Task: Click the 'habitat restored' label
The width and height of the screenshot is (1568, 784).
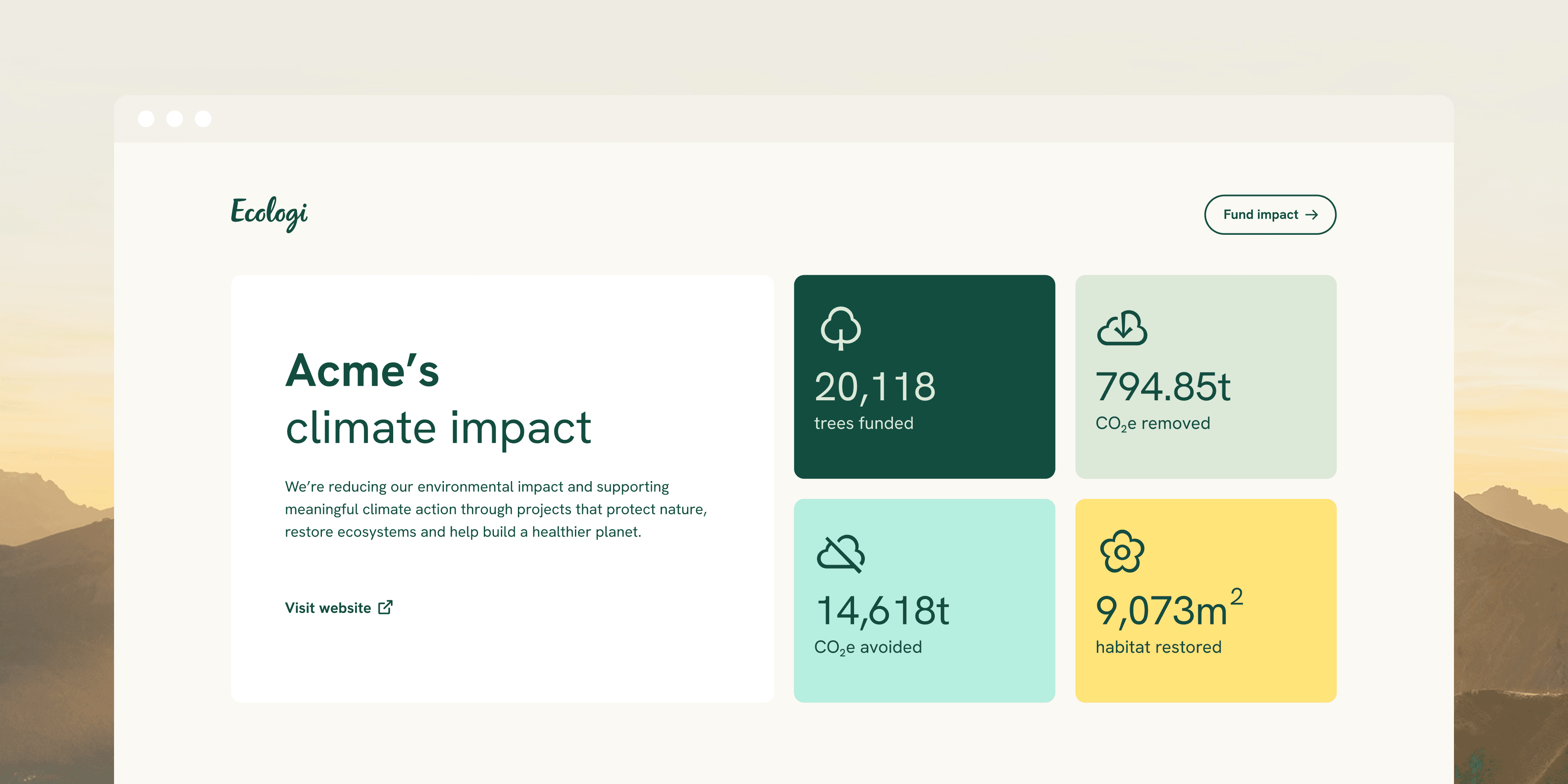Action: coord(1158,647)
